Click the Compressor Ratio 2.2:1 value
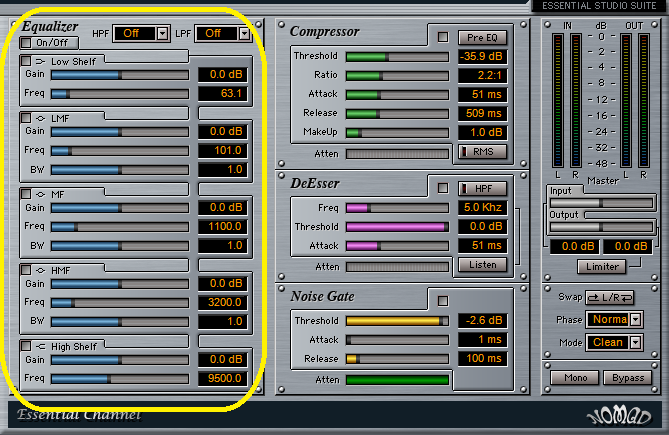Viewport: 669px width, 435px height. (x=483, y=75)
